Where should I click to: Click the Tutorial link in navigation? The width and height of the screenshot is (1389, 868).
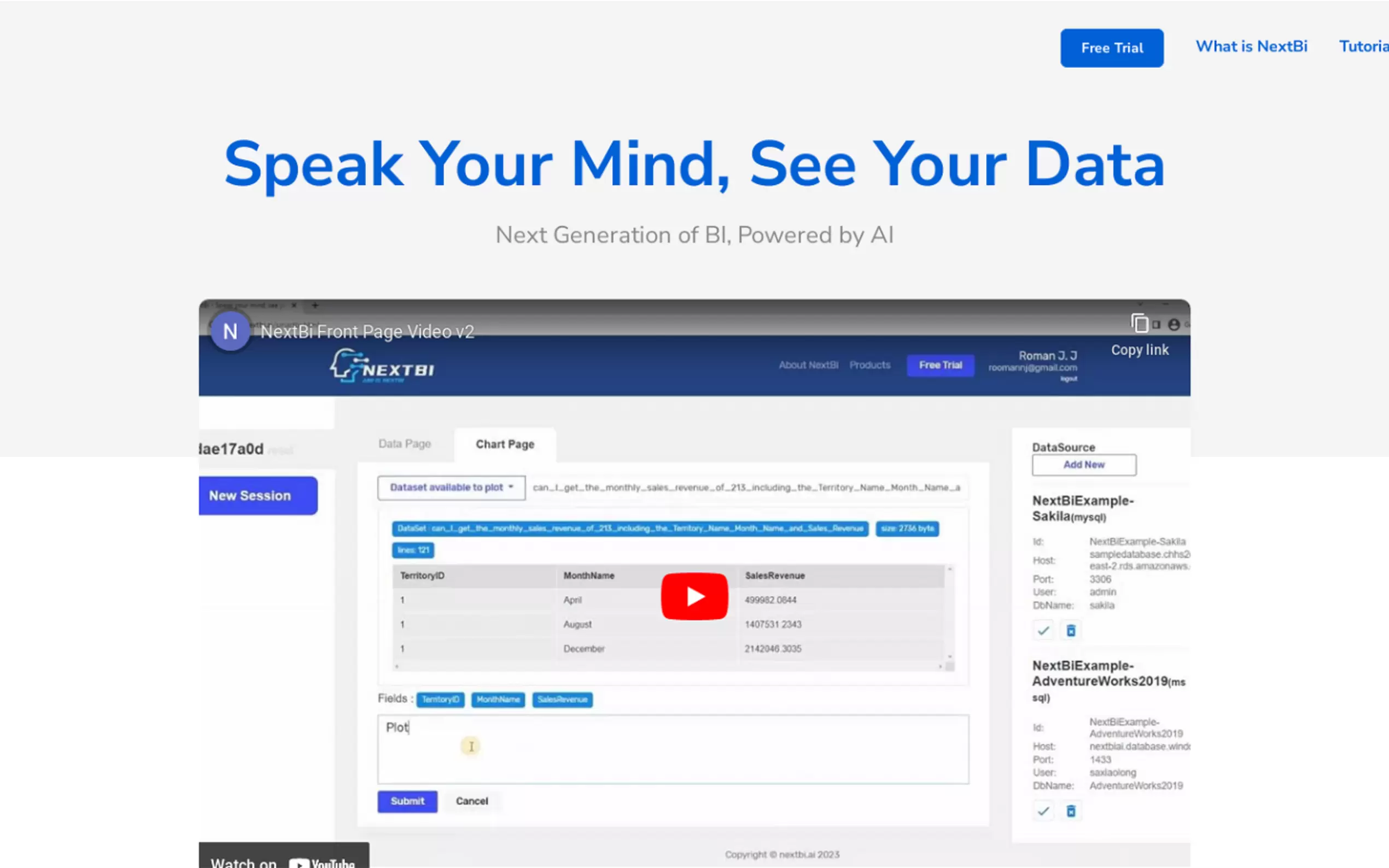point(1363,46)
